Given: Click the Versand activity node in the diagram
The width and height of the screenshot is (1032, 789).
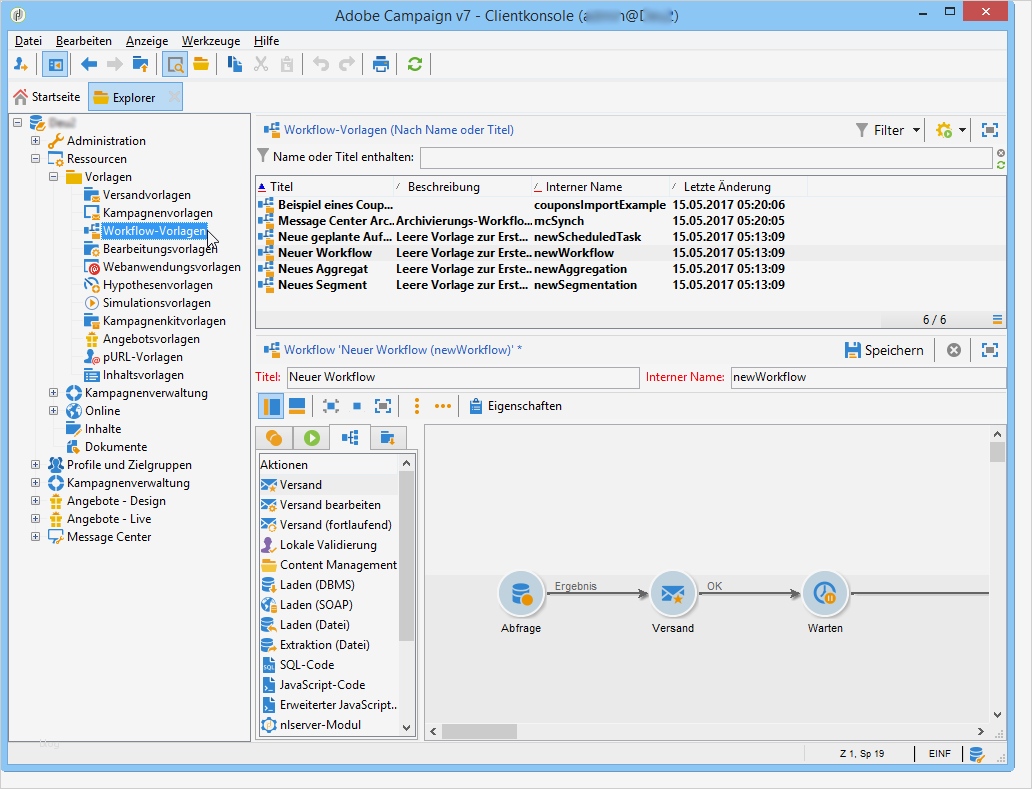Looking at the screenshot, I should [672, 594].
